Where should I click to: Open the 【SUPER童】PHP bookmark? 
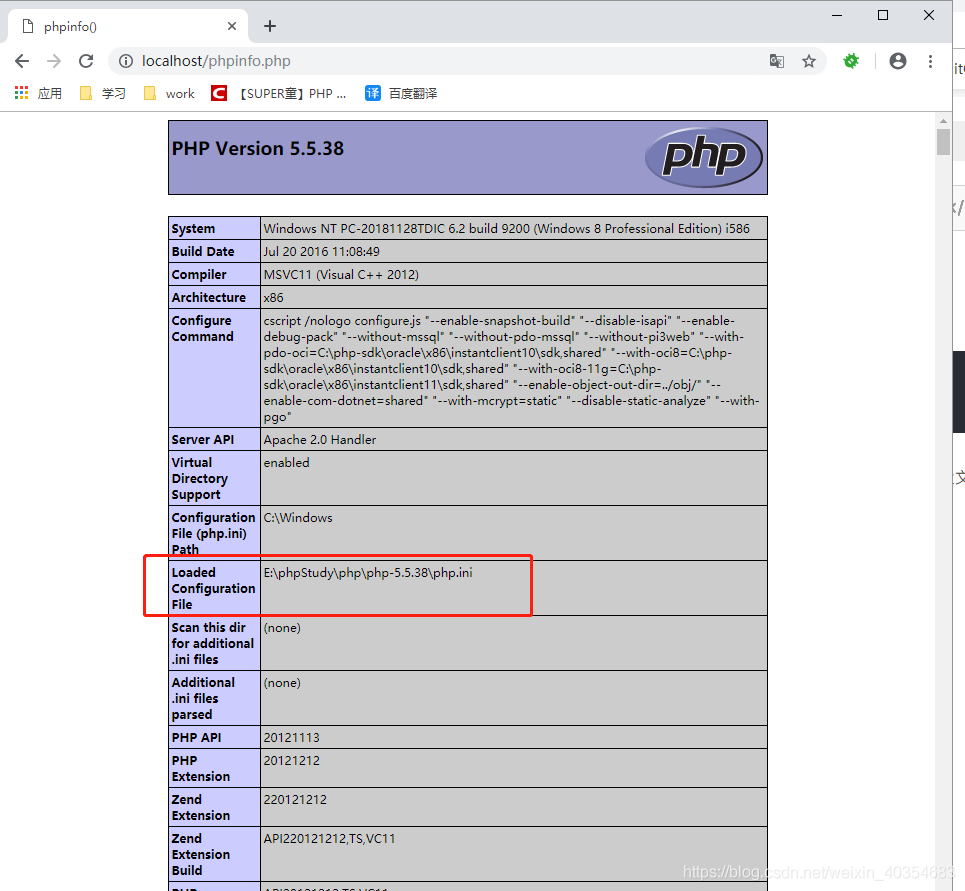[279, 93]
